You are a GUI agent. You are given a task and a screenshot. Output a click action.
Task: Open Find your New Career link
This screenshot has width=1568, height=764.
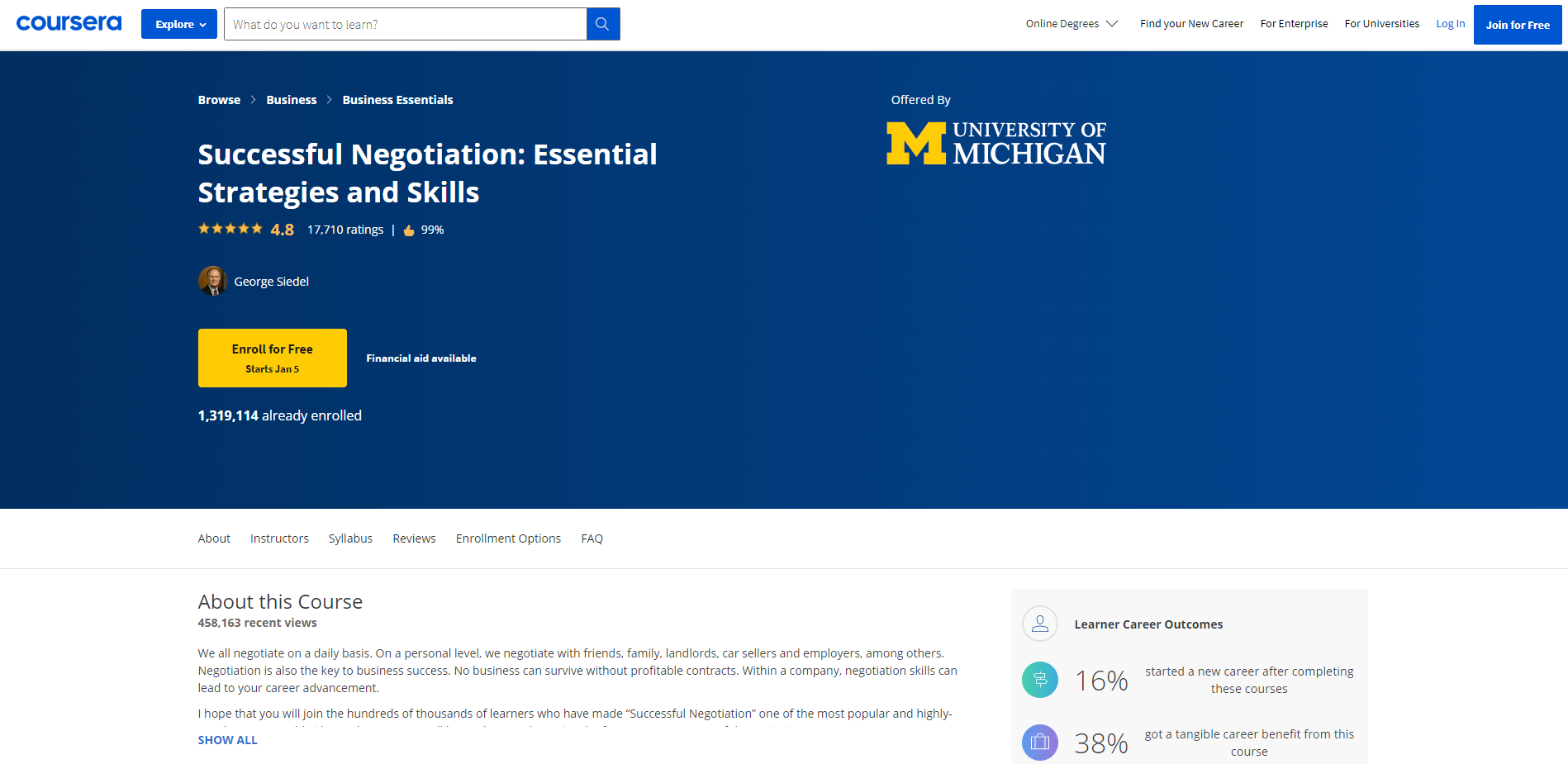tap(1191, 24)
